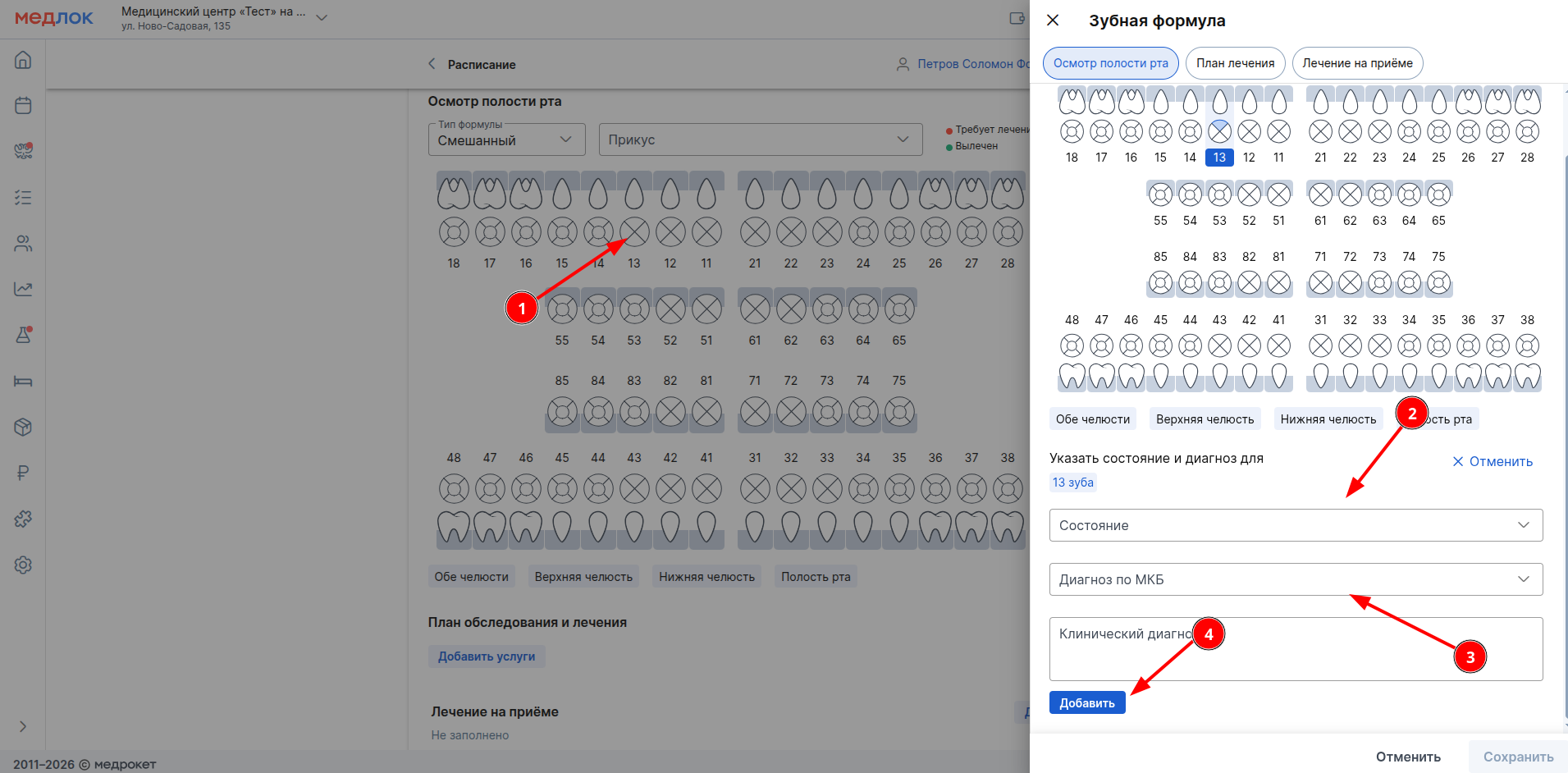Open the laboratory flask sidebar icon
The image size is (1568, 773).
coord(23,335)
